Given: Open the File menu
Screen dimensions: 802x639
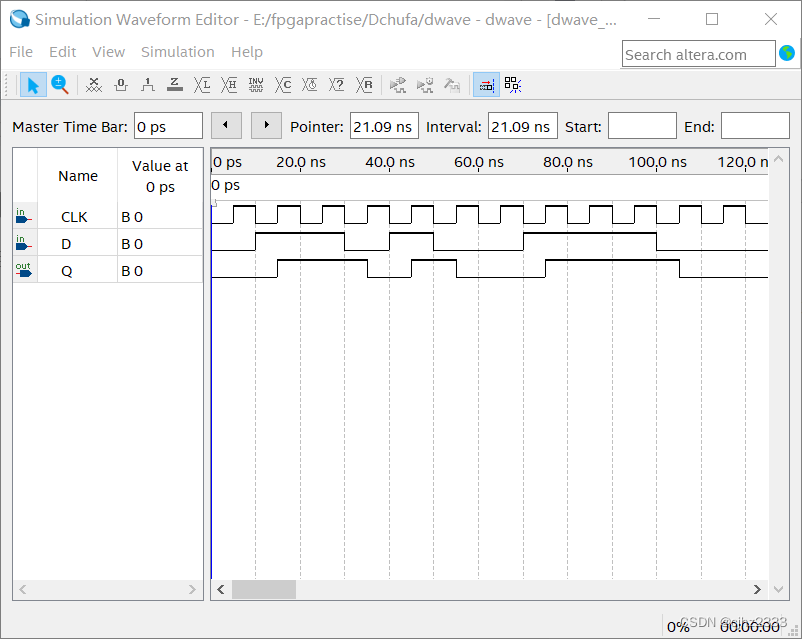Looking at the screenshot, I should (x=21, y=52).
